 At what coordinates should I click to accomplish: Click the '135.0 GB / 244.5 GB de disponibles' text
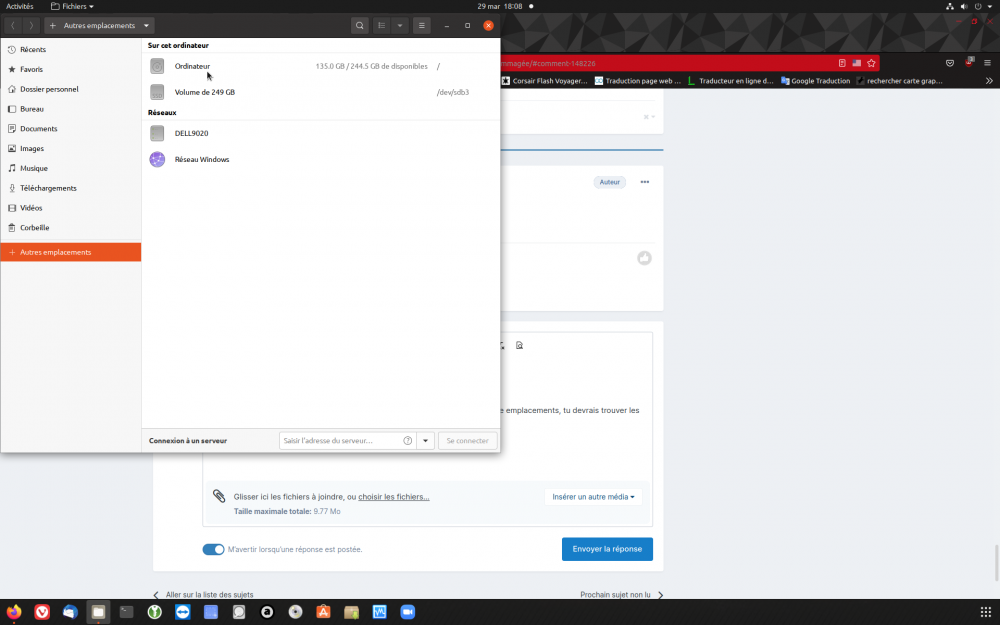(x=371, y=66)
